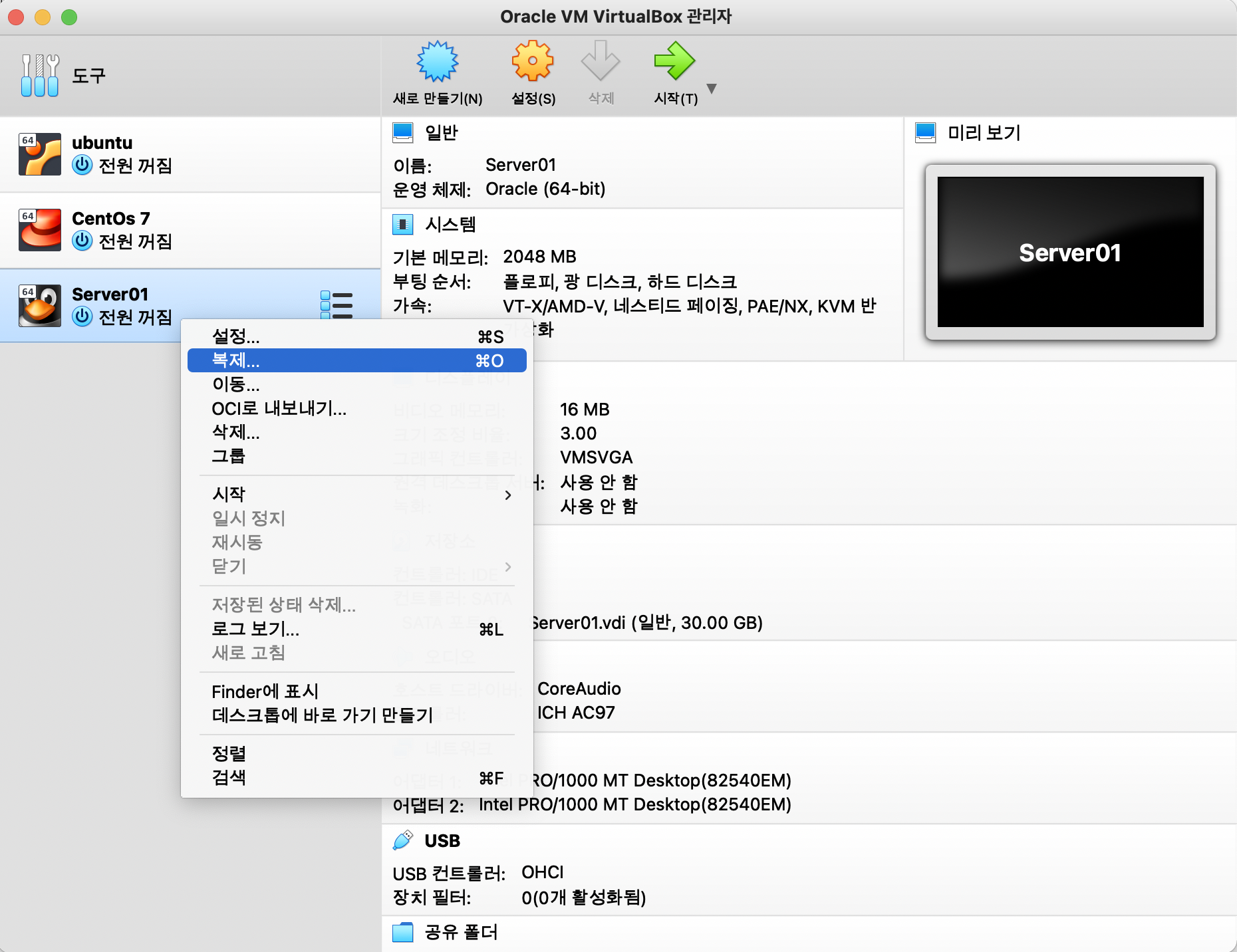This screenshot has width=1237, height=952.
Task: Select OCI로 내보내기... menu entry
Action: 357,408
